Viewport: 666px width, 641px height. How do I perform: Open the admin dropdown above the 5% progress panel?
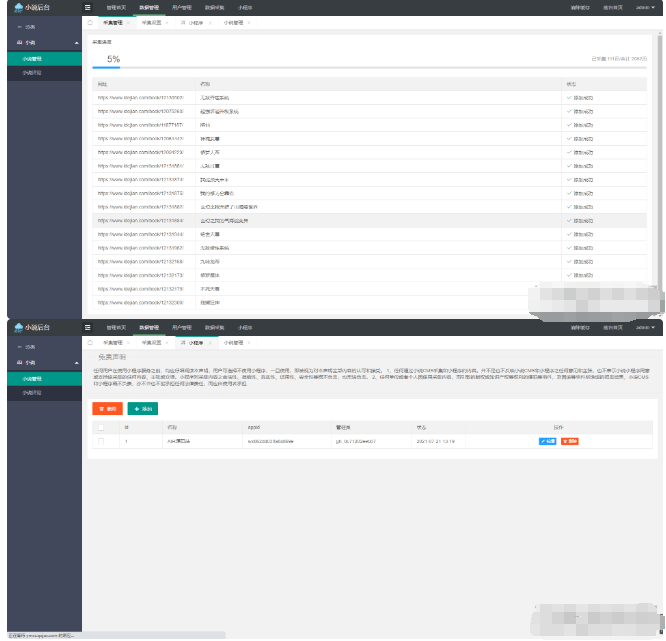[645, 7]
